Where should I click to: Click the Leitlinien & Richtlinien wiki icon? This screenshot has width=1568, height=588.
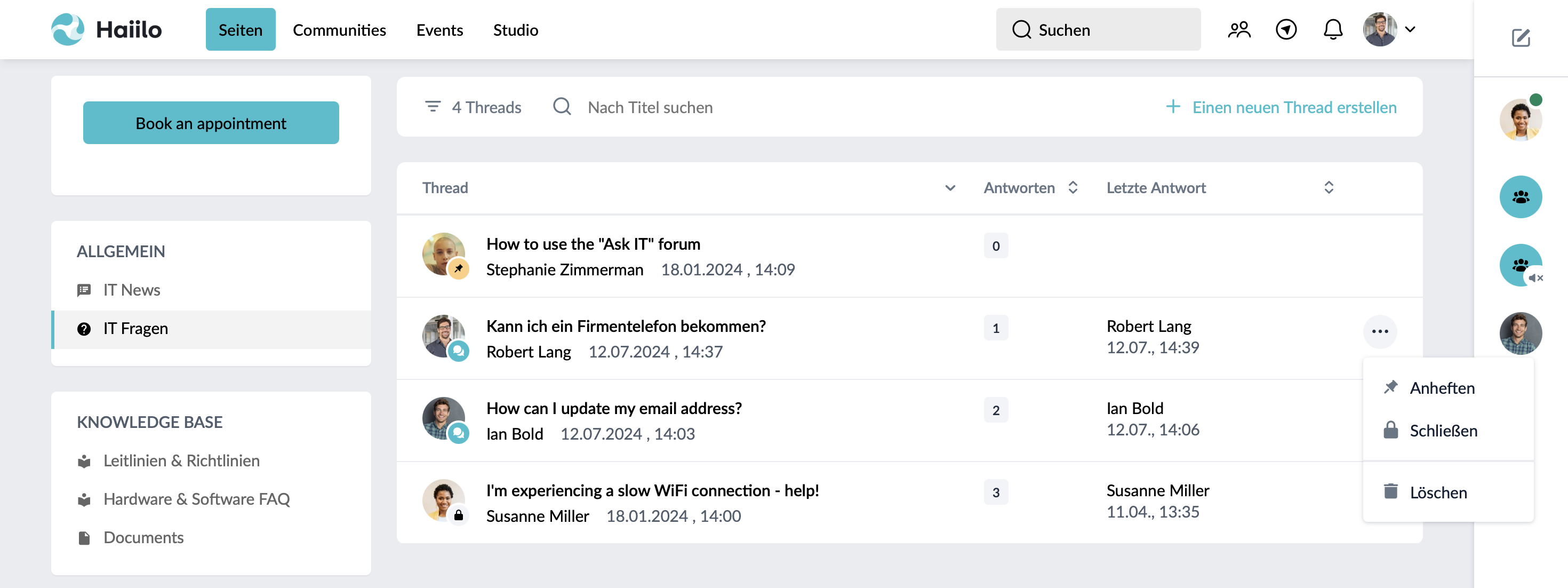(84, 462)
